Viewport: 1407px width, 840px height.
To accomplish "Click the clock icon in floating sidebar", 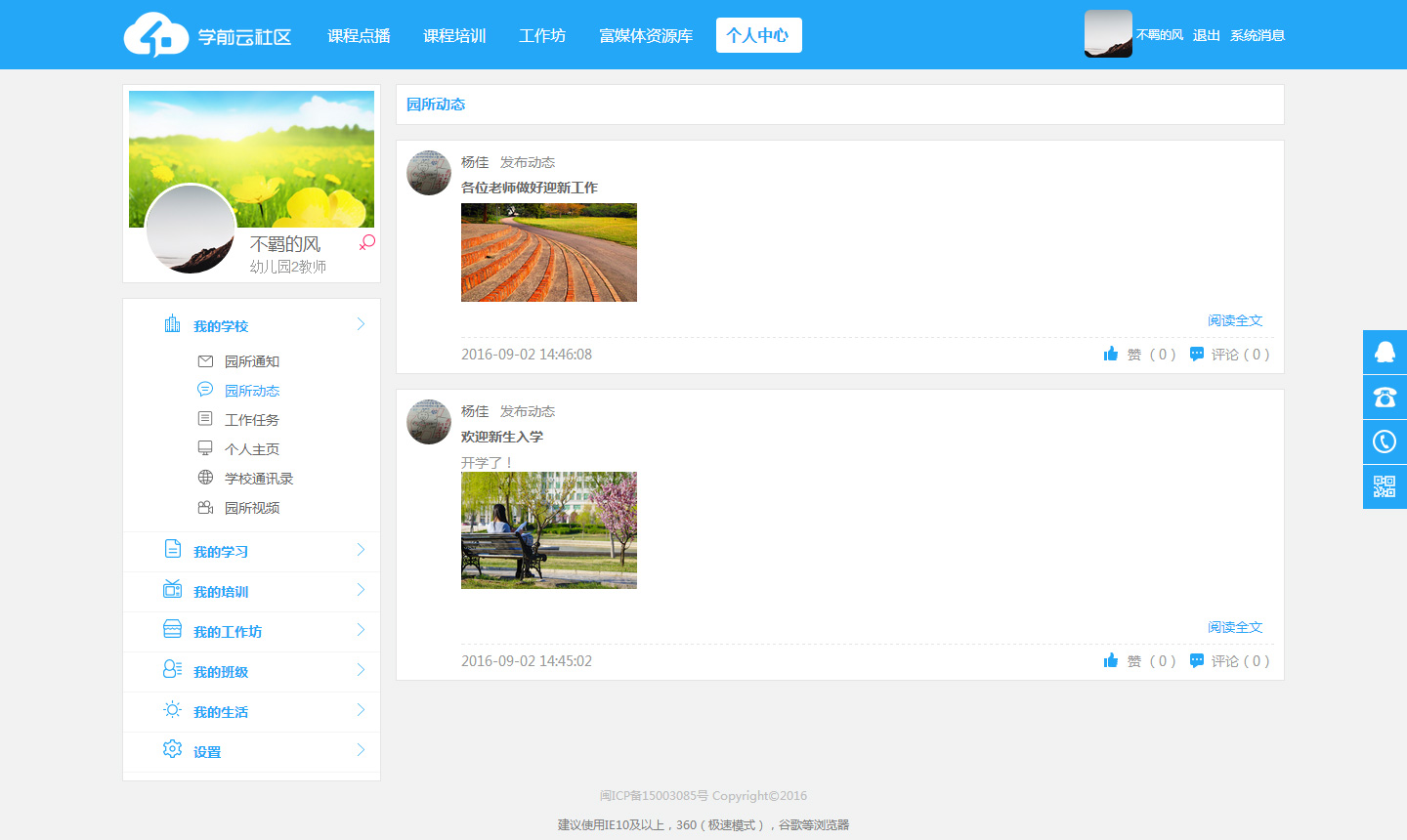I will click(x=1385, y=441).
